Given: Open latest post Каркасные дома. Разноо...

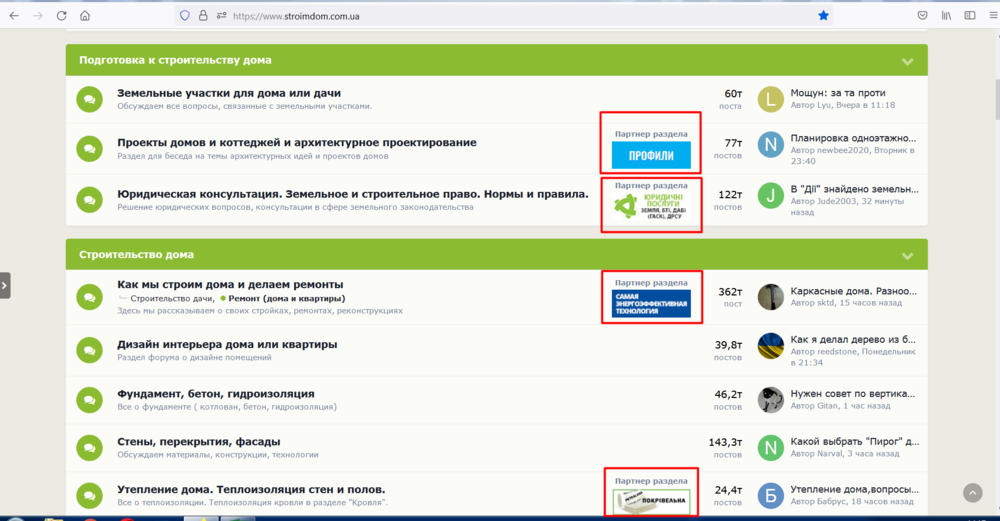Looking at the screenshot, I should tap(853, 291).
